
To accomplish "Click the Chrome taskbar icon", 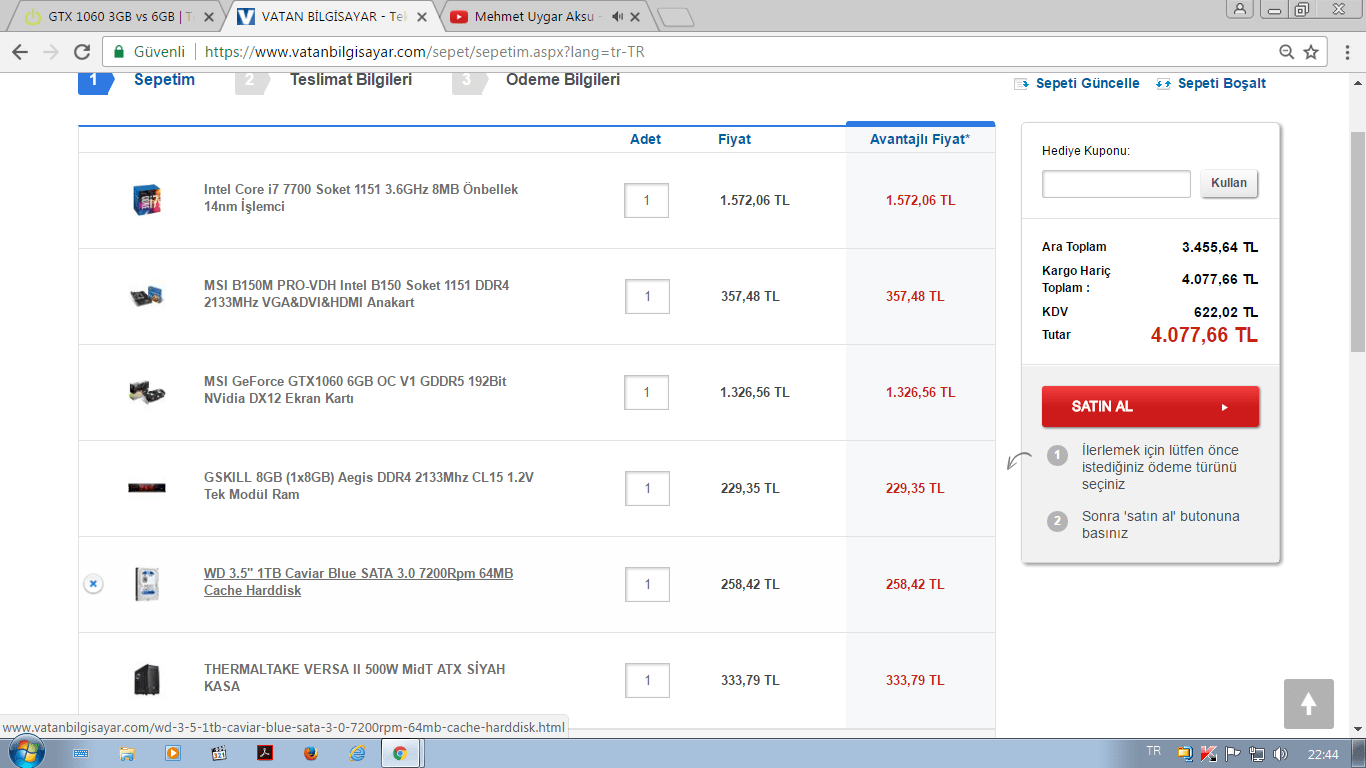I will coord(400,753).
